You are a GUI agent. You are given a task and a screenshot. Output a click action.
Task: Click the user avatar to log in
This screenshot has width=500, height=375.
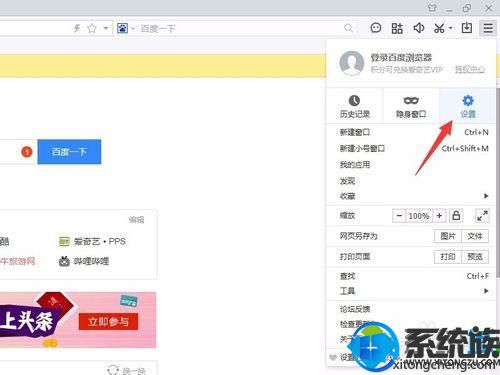pos(351,63)
